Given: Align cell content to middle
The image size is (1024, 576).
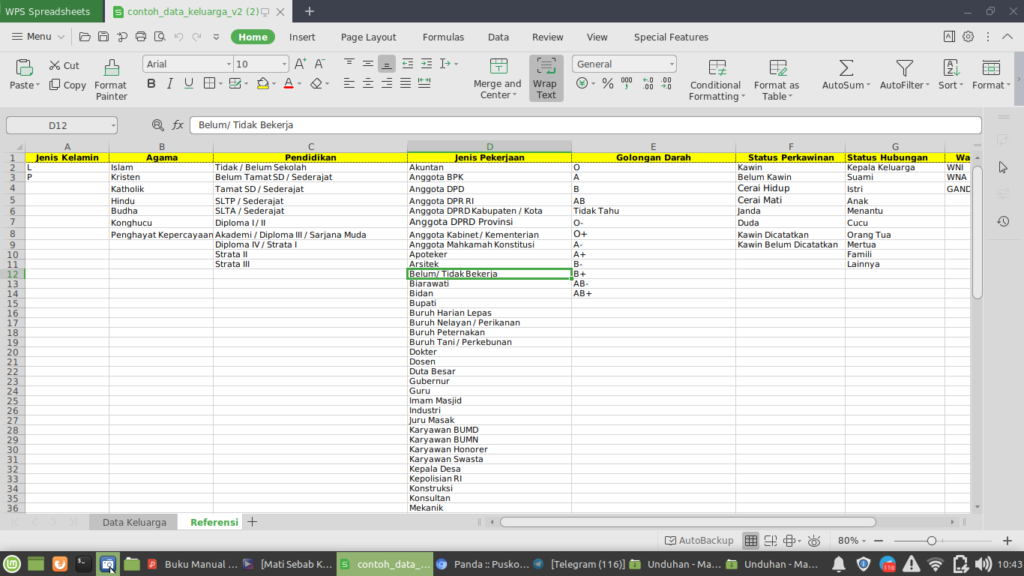Looking at the screenshot, I should (368, 63).
